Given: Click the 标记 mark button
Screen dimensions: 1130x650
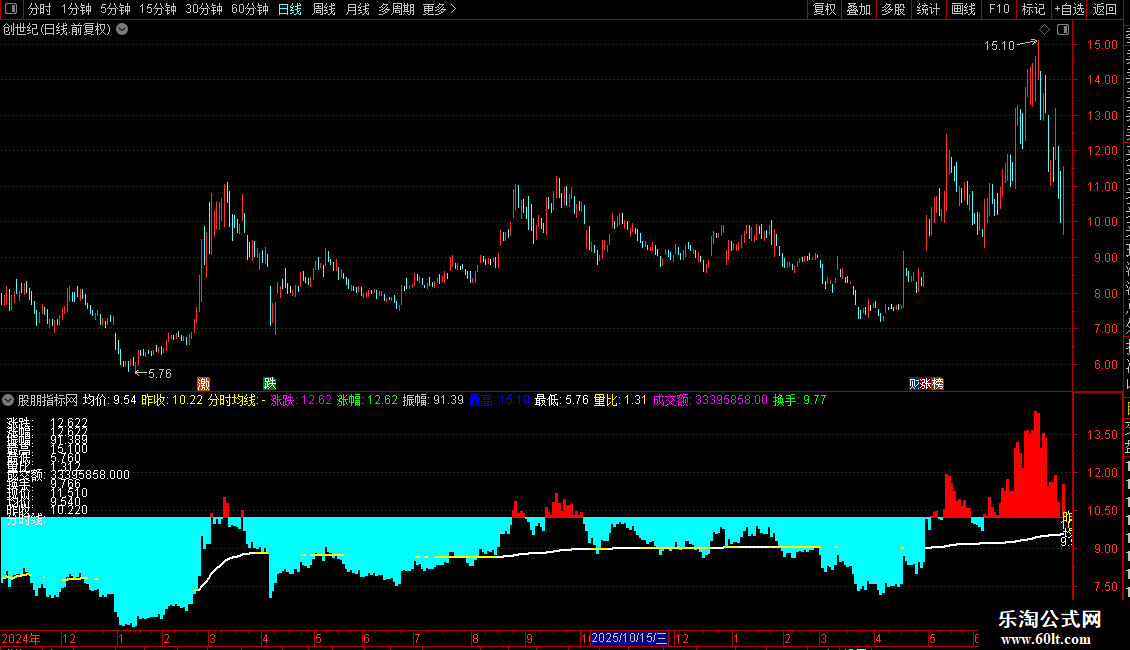Looking at the screenshot, I should point(1033,9).
